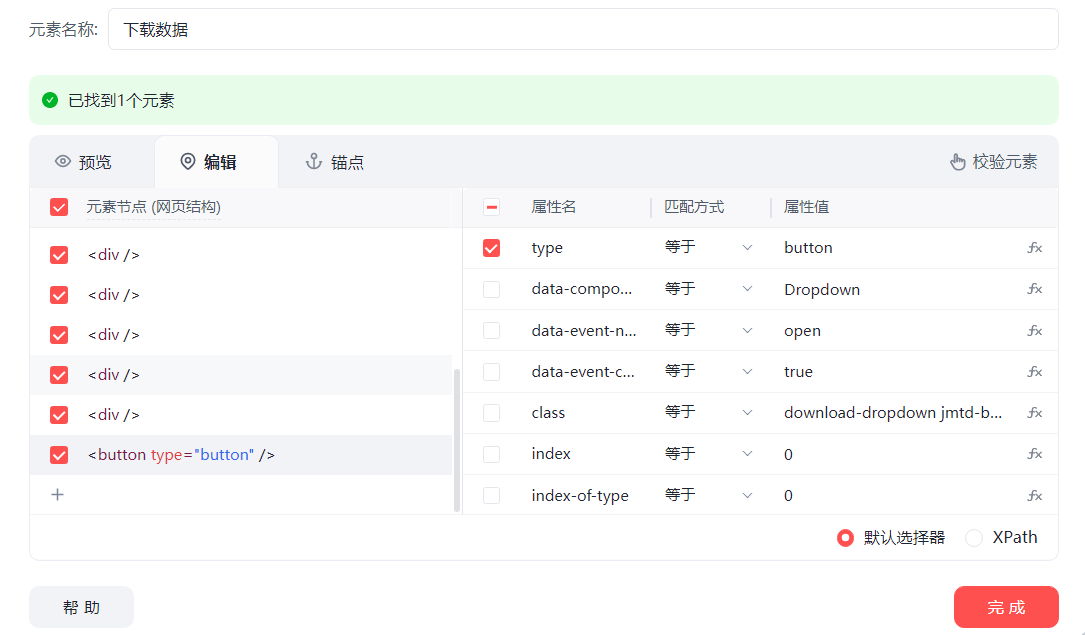The image size is (1085, 635).
Task: Click fx icon for open value
Action: (1034, 331)
